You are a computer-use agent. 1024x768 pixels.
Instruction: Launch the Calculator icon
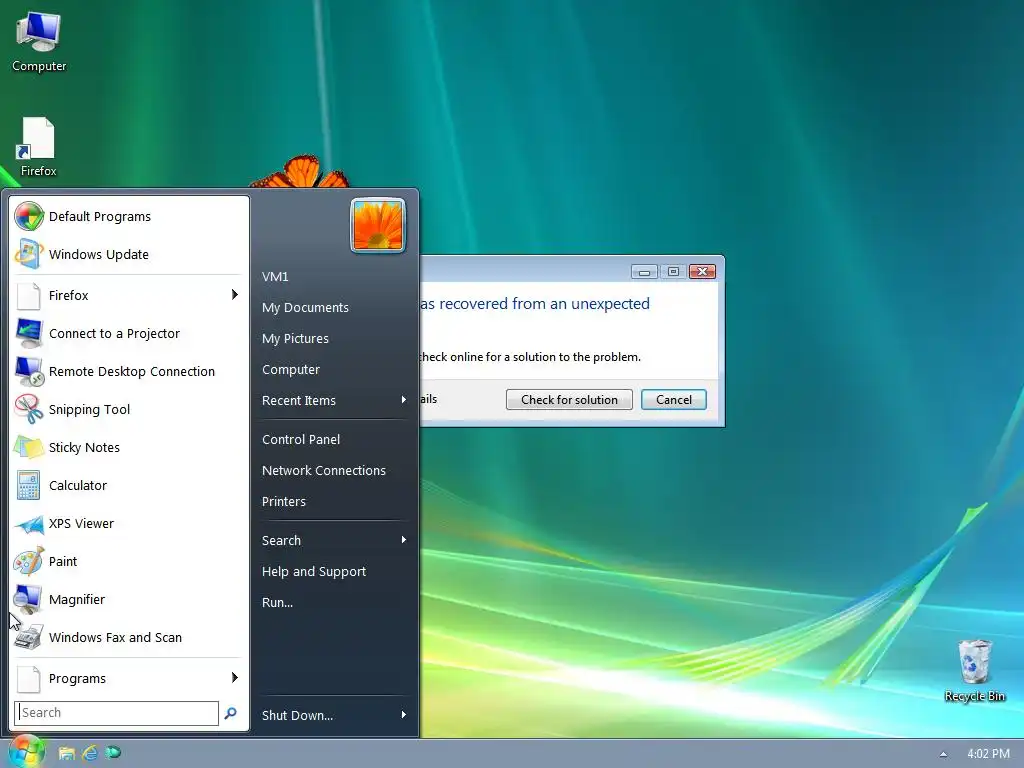29,485
